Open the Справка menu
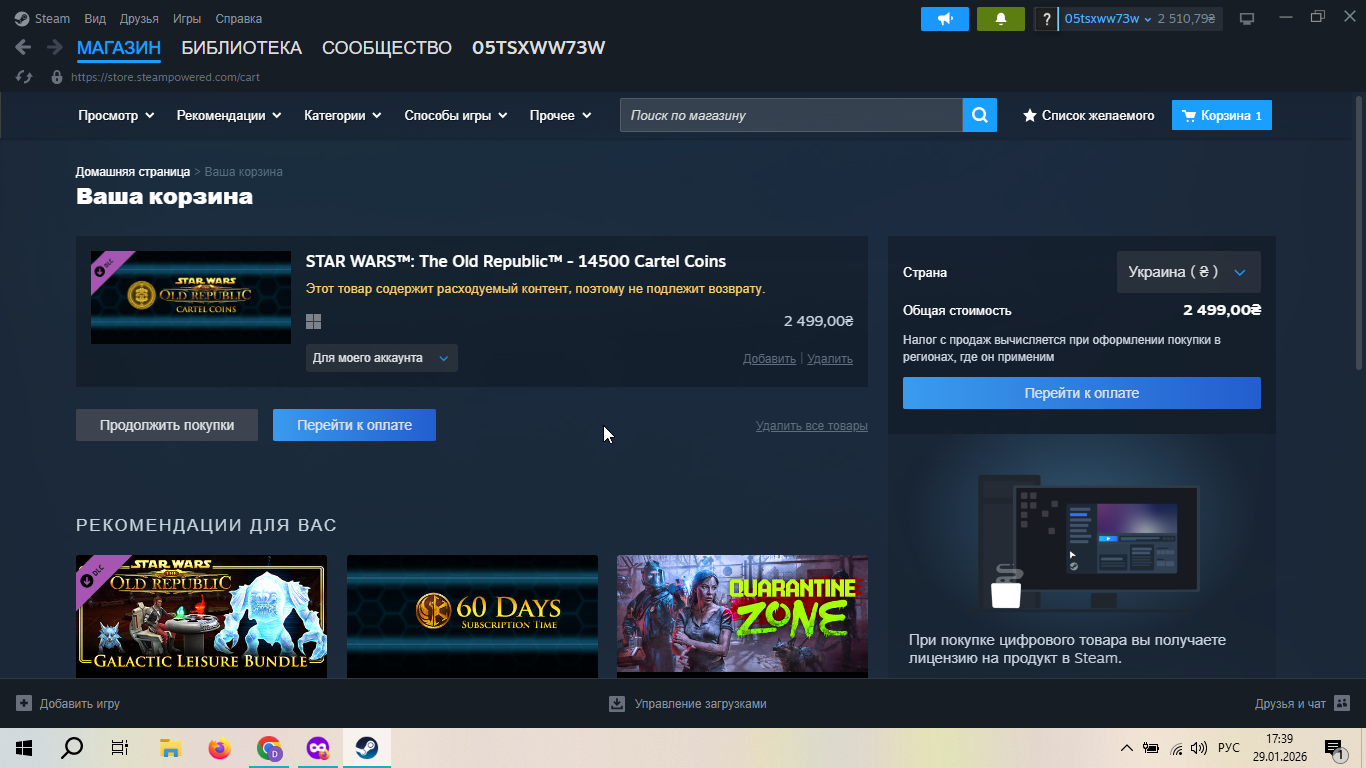 (239, 19)
